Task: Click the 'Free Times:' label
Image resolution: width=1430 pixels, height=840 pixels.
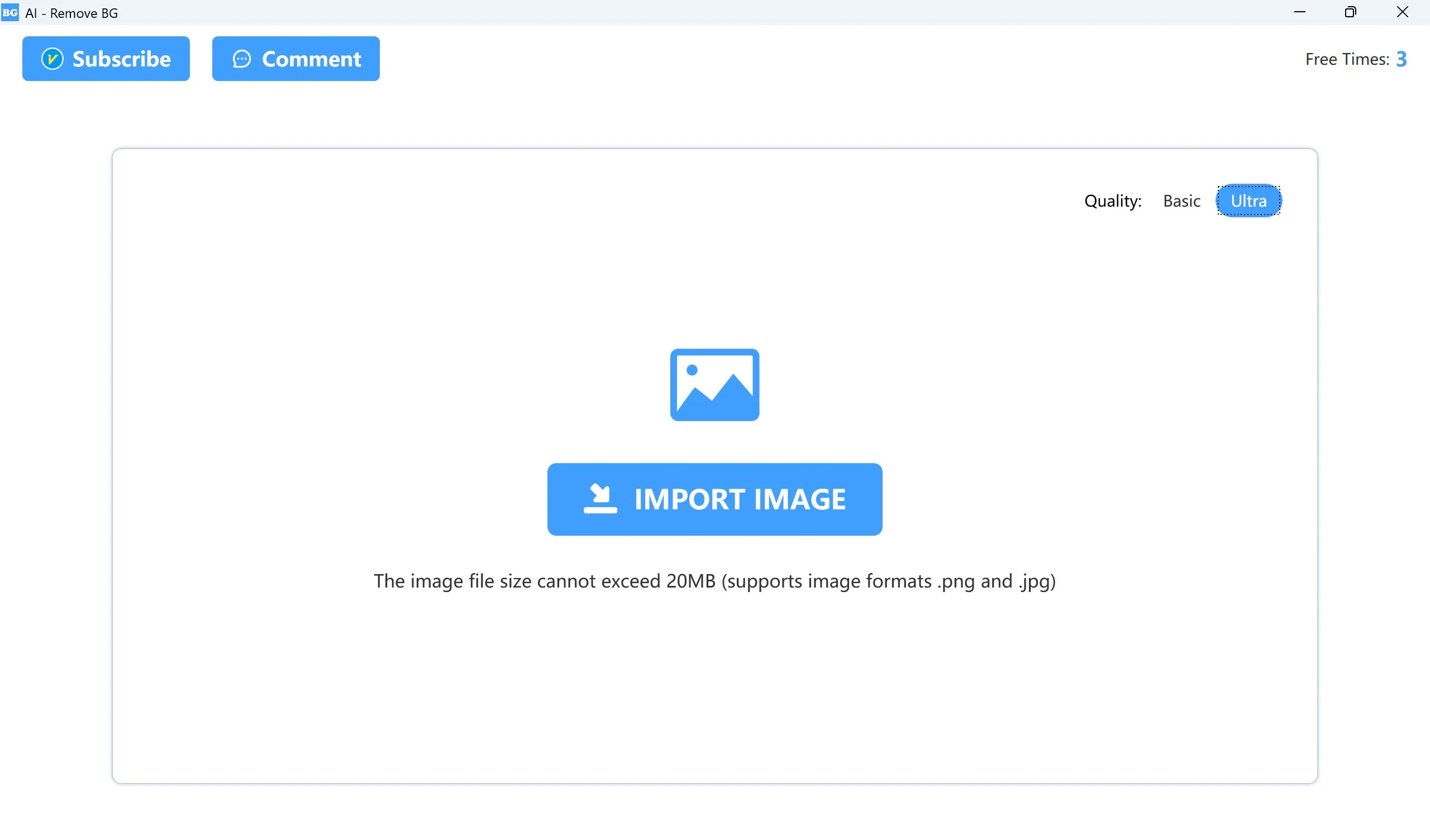Action: [x=1347, y=59]
